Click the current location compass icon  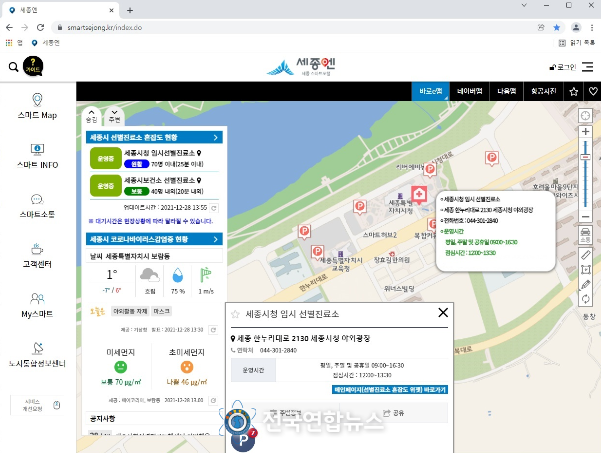[585, 115]
